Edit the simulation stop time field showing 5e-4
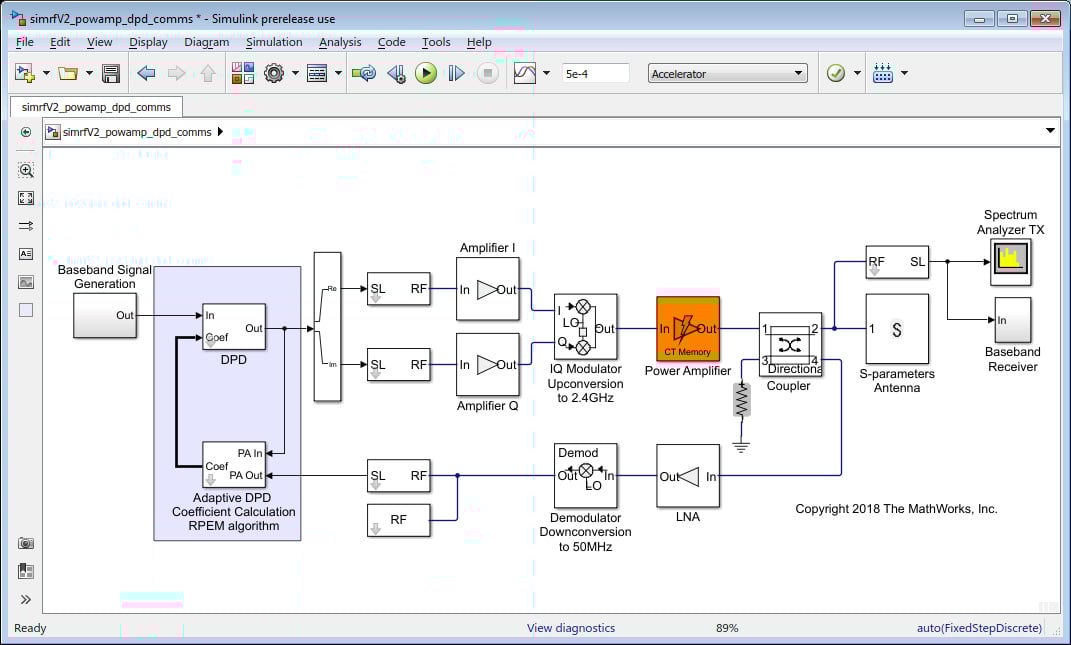This screenshot has width=1071, height=645. [x=596, y=72]
